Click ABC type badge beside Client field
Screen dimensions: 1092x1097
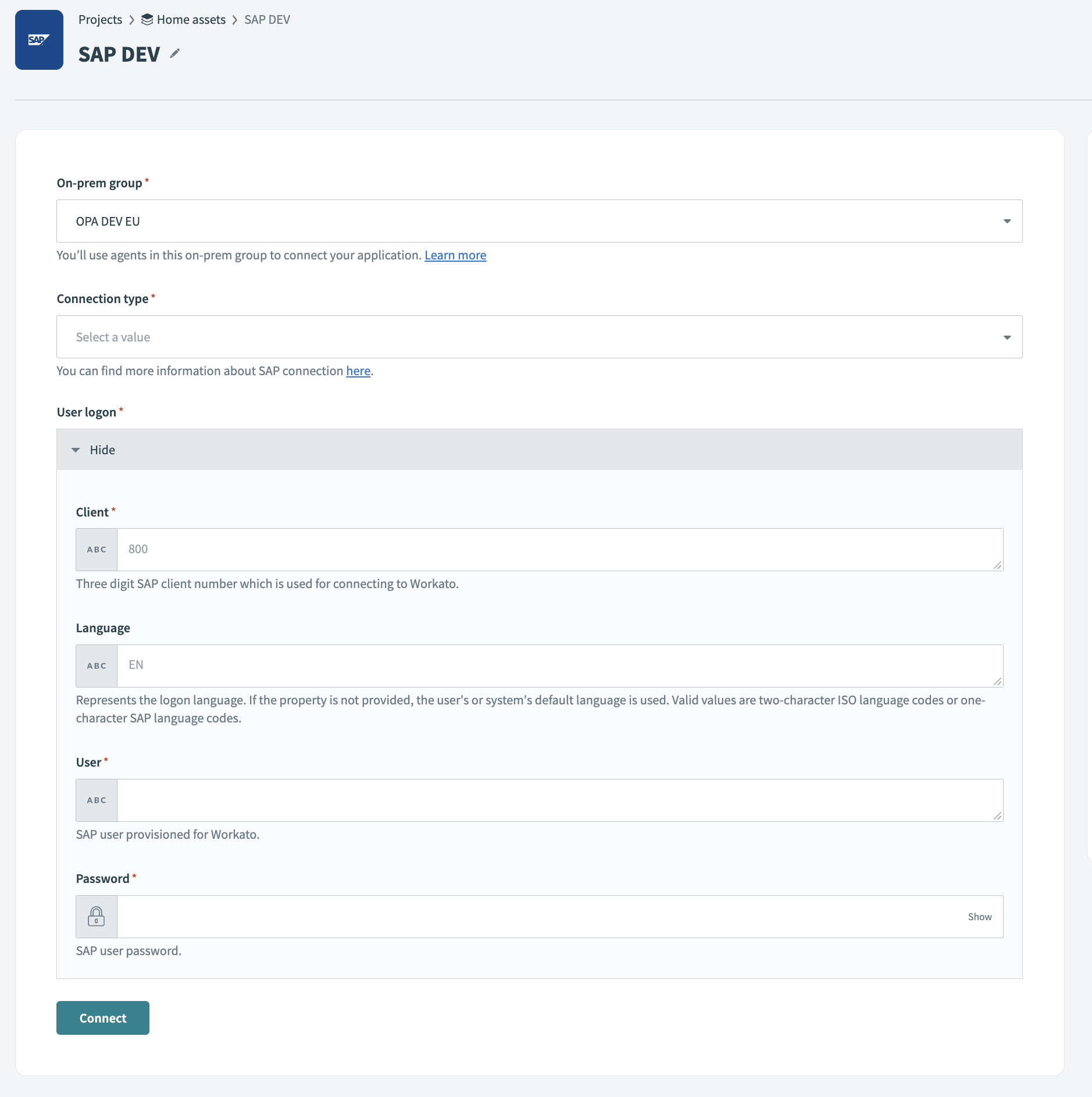click(x=97, y=550)
